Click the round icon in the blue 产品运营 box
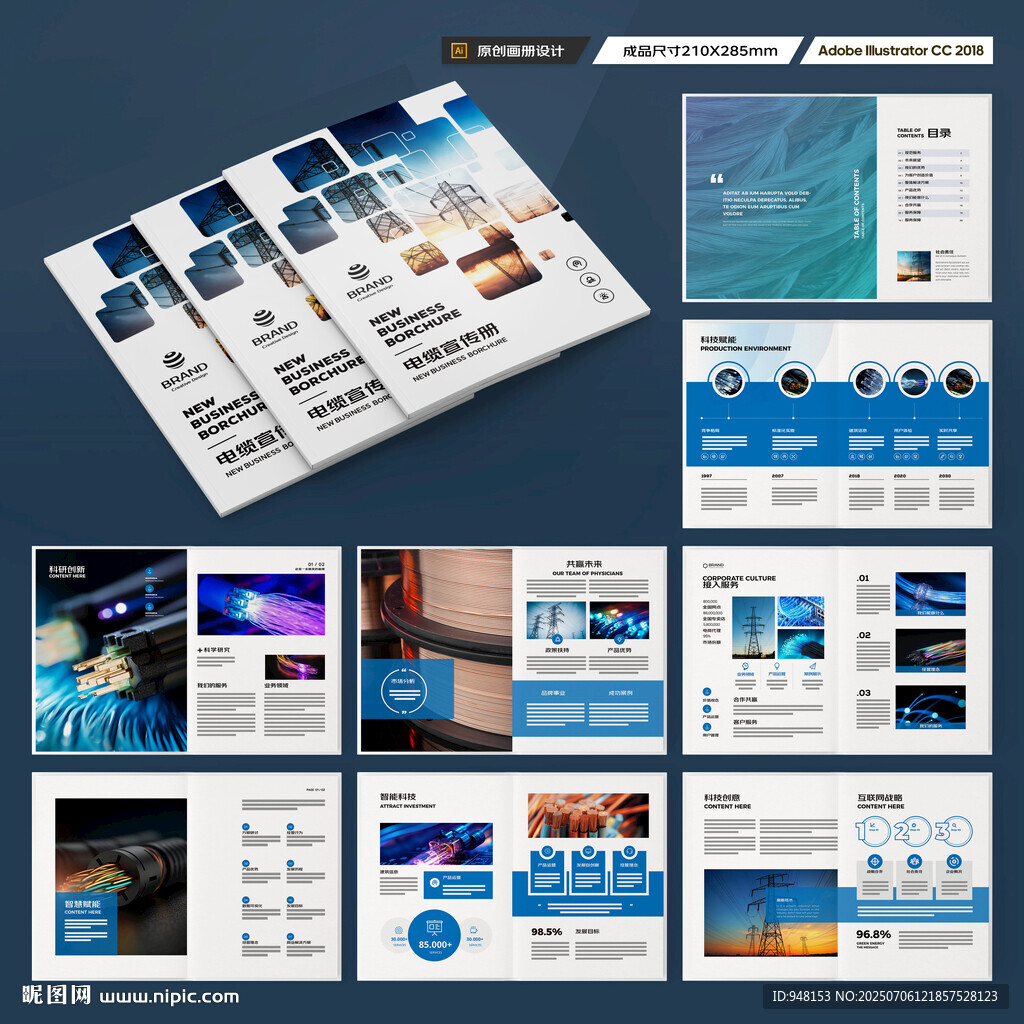Screen dimensions: 1024x1024 click(435, 884)
